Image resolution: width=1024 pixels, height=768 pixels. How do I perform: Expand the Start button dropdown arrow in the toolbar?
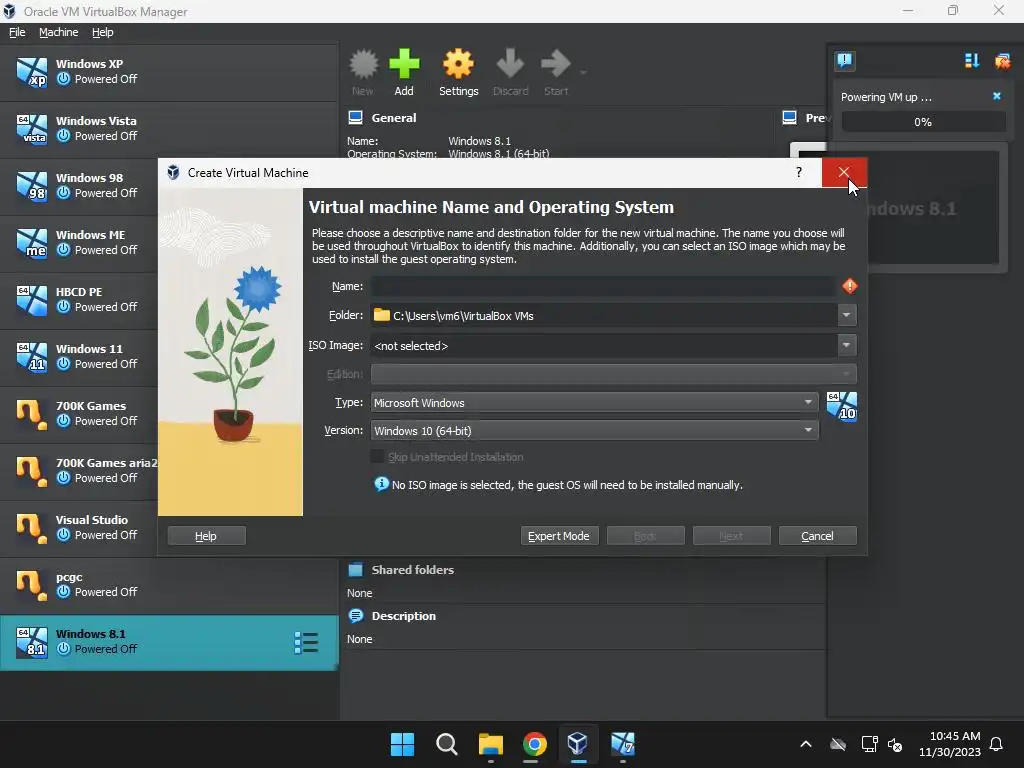point(583,72)
